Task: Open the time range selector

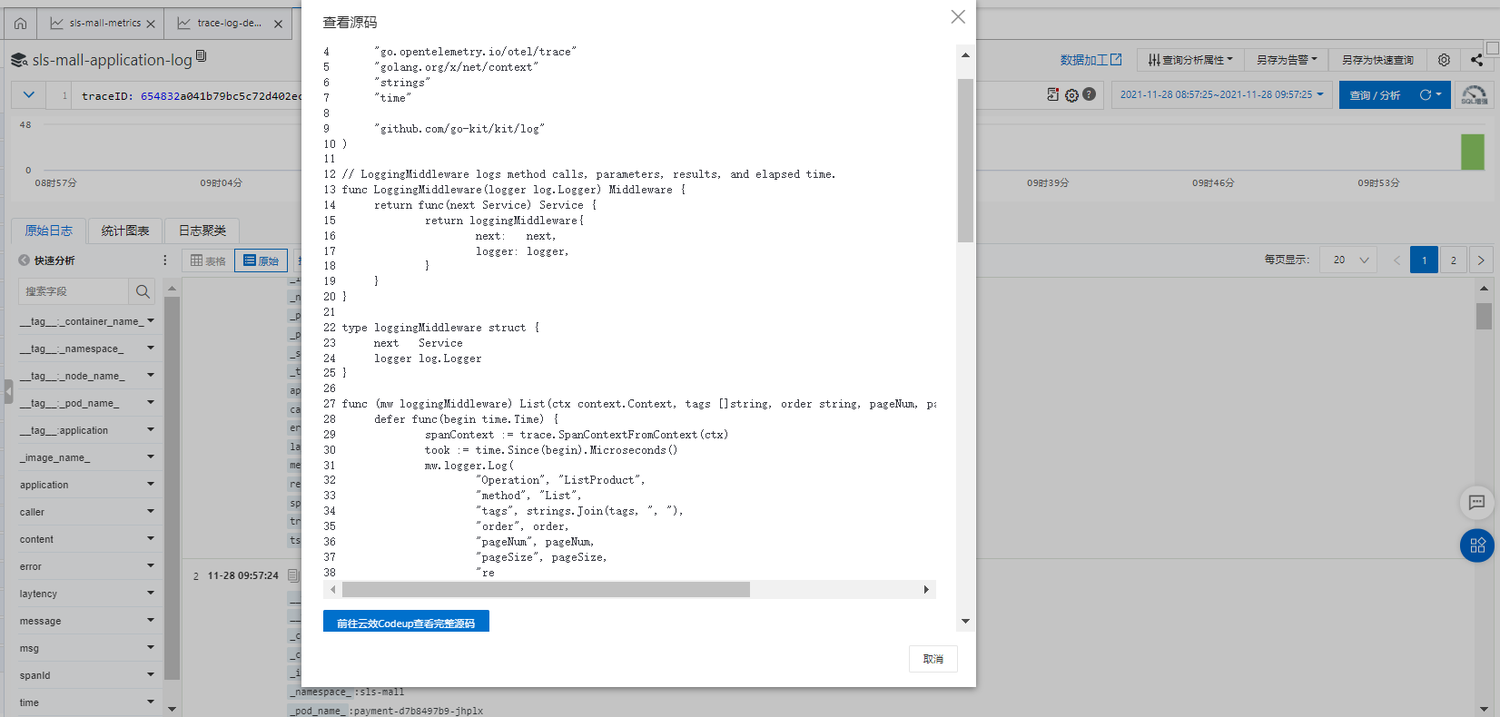Action: [x=1222, y=95]
